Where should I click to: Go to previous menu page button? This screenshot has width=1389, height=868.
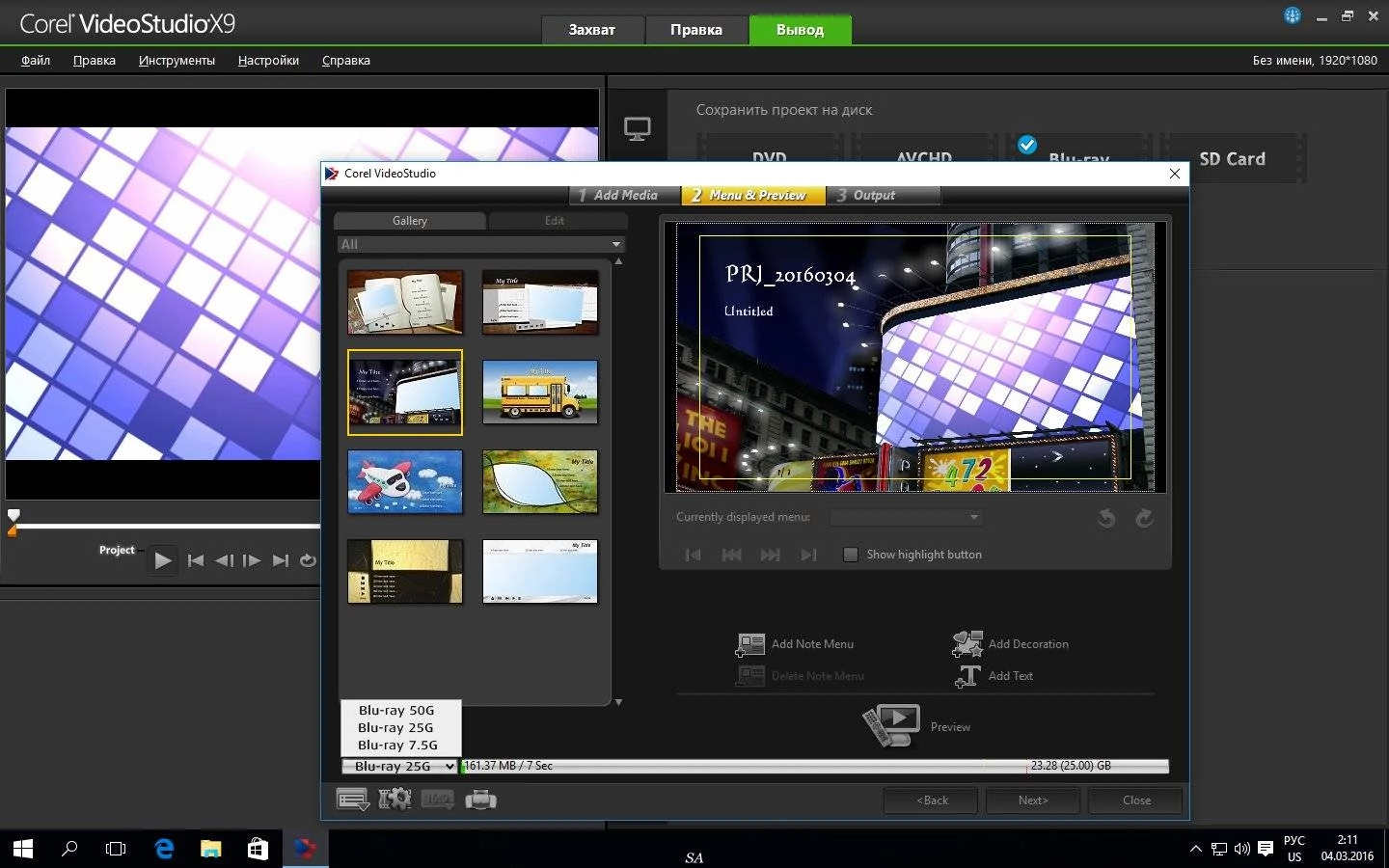(731, 555)
